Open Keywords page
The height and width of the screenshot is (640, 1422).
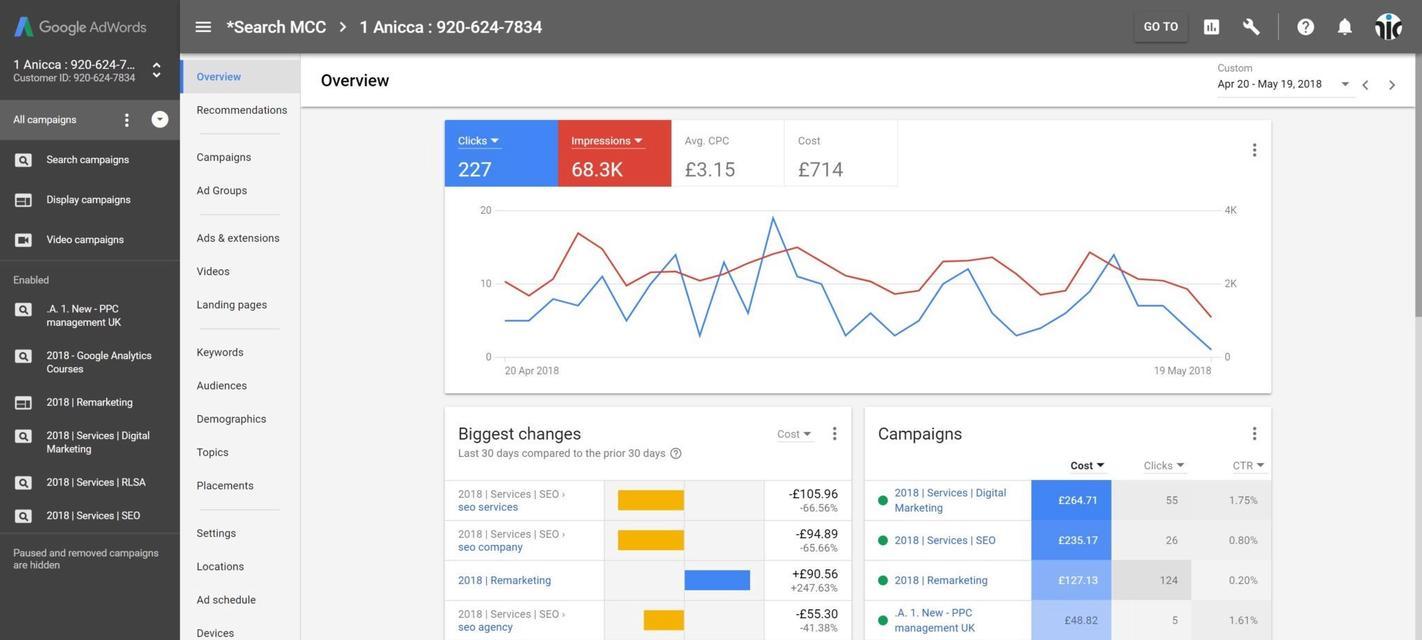pos(220,353)
